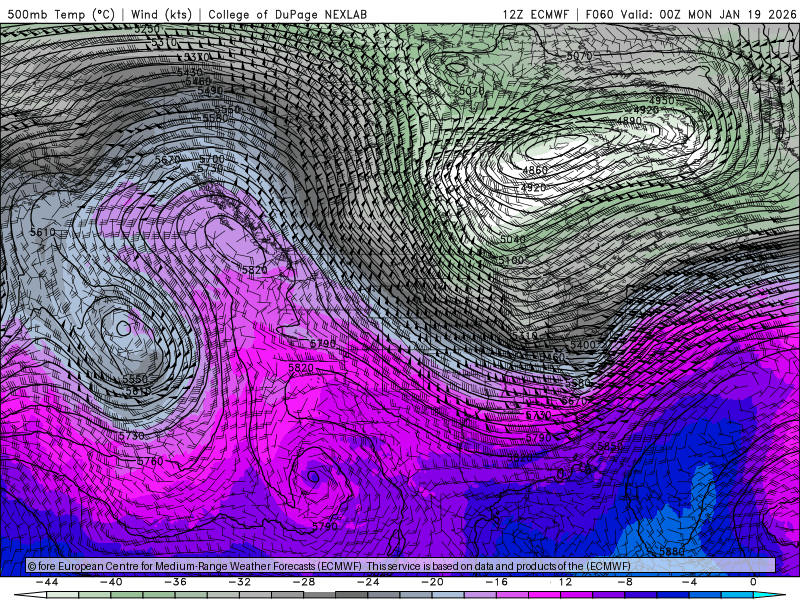This screenshot has height=600, width=800.
Task: Click the -32 color scale label
Action: coord(240,582)
